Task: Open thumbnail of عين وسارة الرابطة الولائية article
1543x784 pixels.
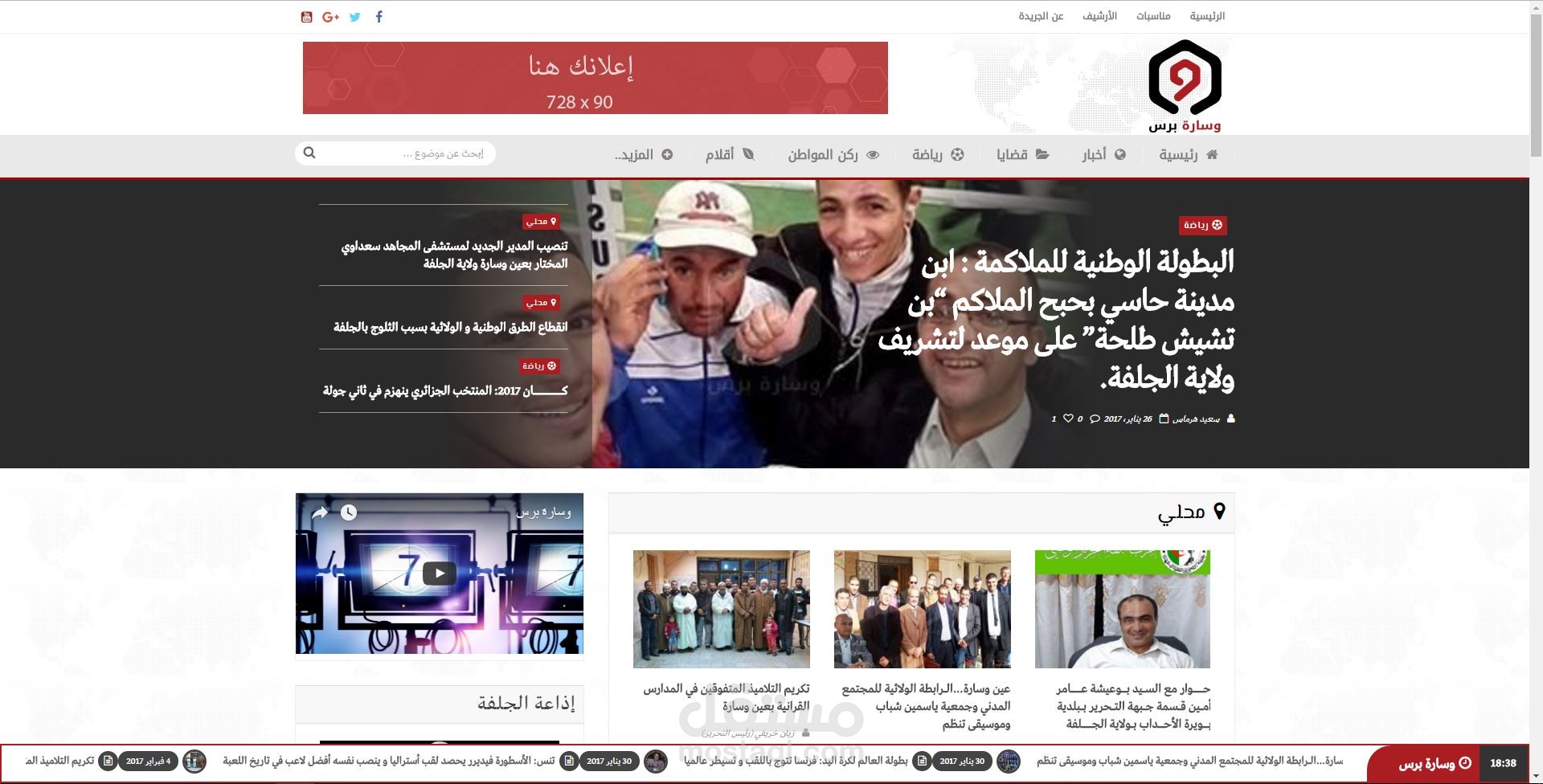Action: 923,609
